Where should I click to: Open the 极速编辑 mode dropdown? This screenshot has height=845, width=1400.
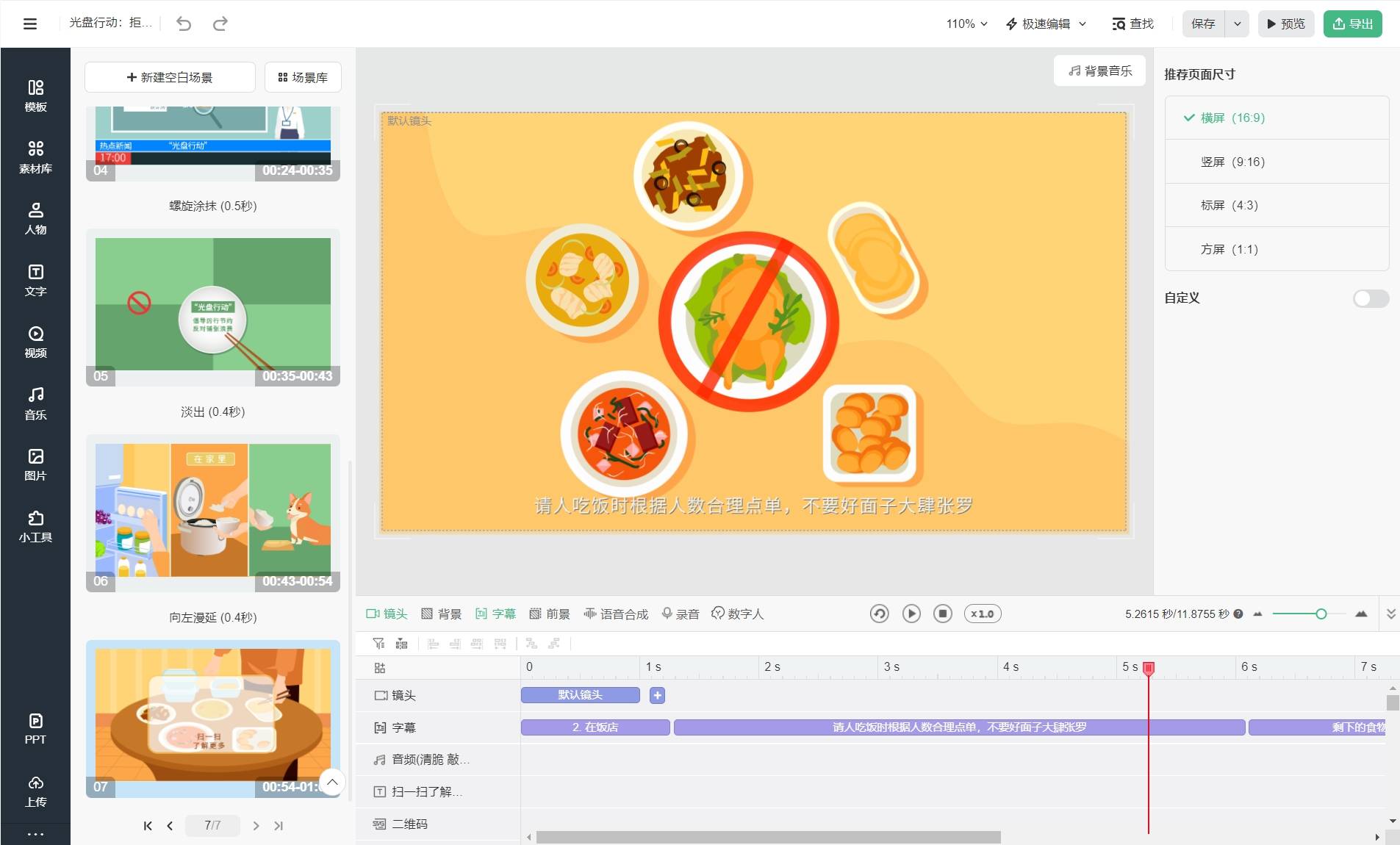point(1046,24)
